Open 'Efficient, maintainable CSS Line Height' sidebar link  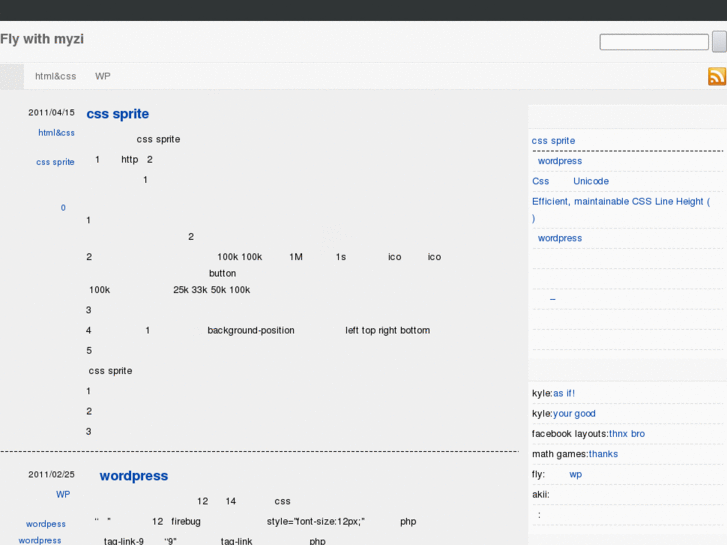(620, 201)
